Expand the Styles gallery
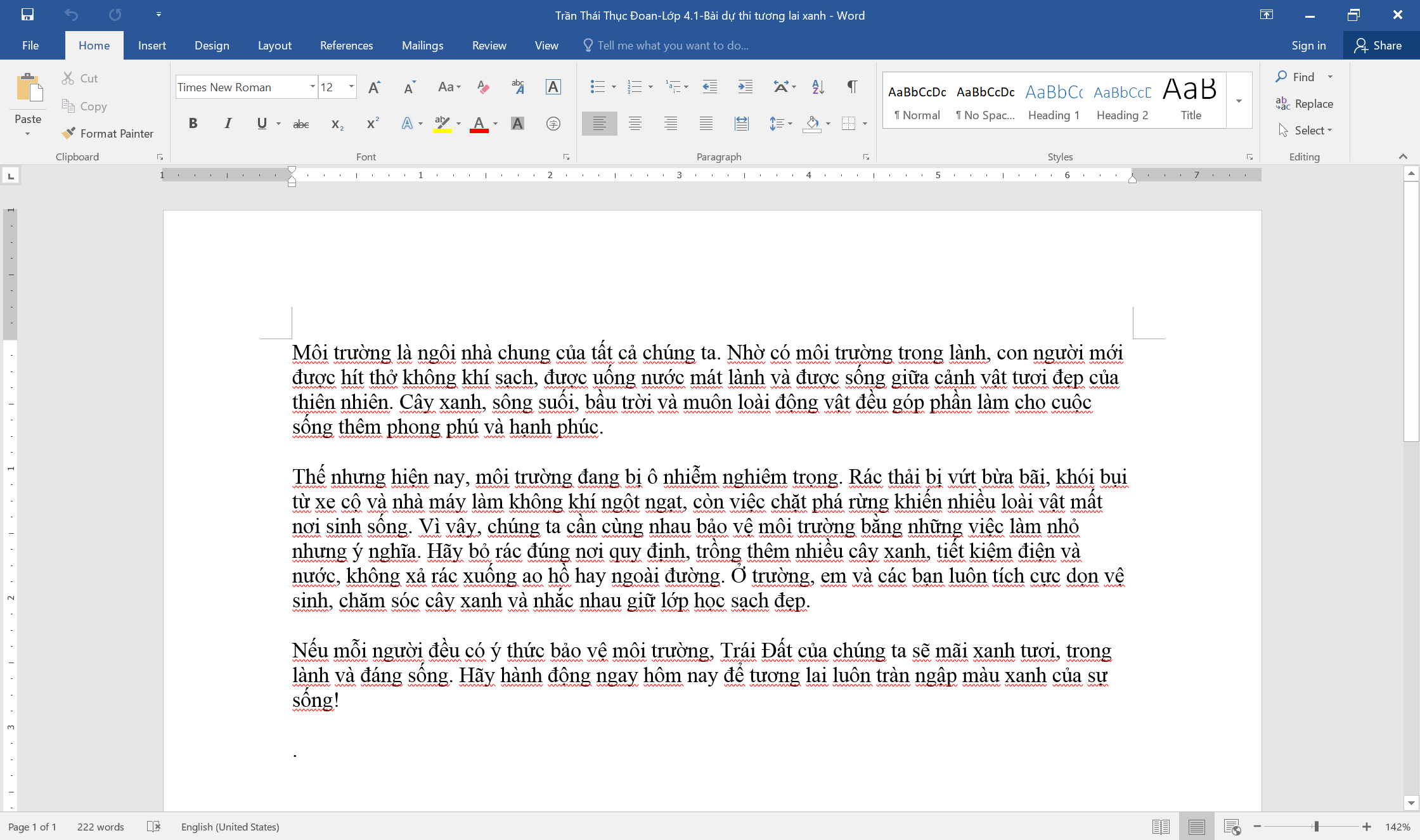 click(1239, 101)
